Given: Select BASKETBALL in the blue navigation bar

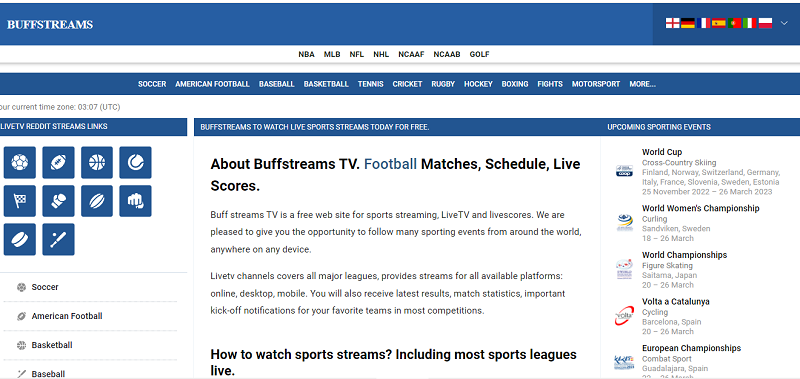Looking at the screenshot, I should (326, 84).
